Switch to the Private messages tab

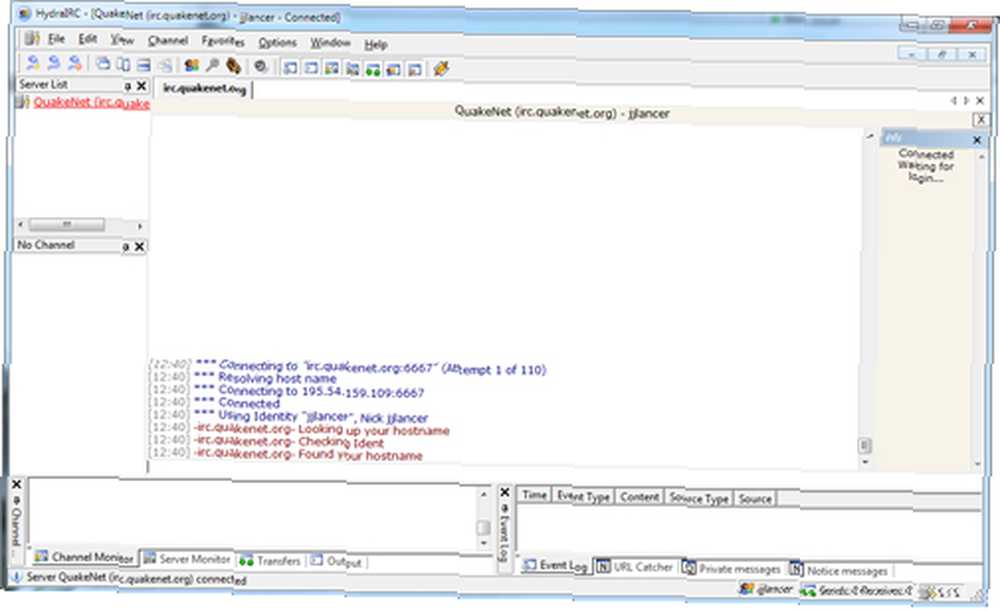pos(732,568)
